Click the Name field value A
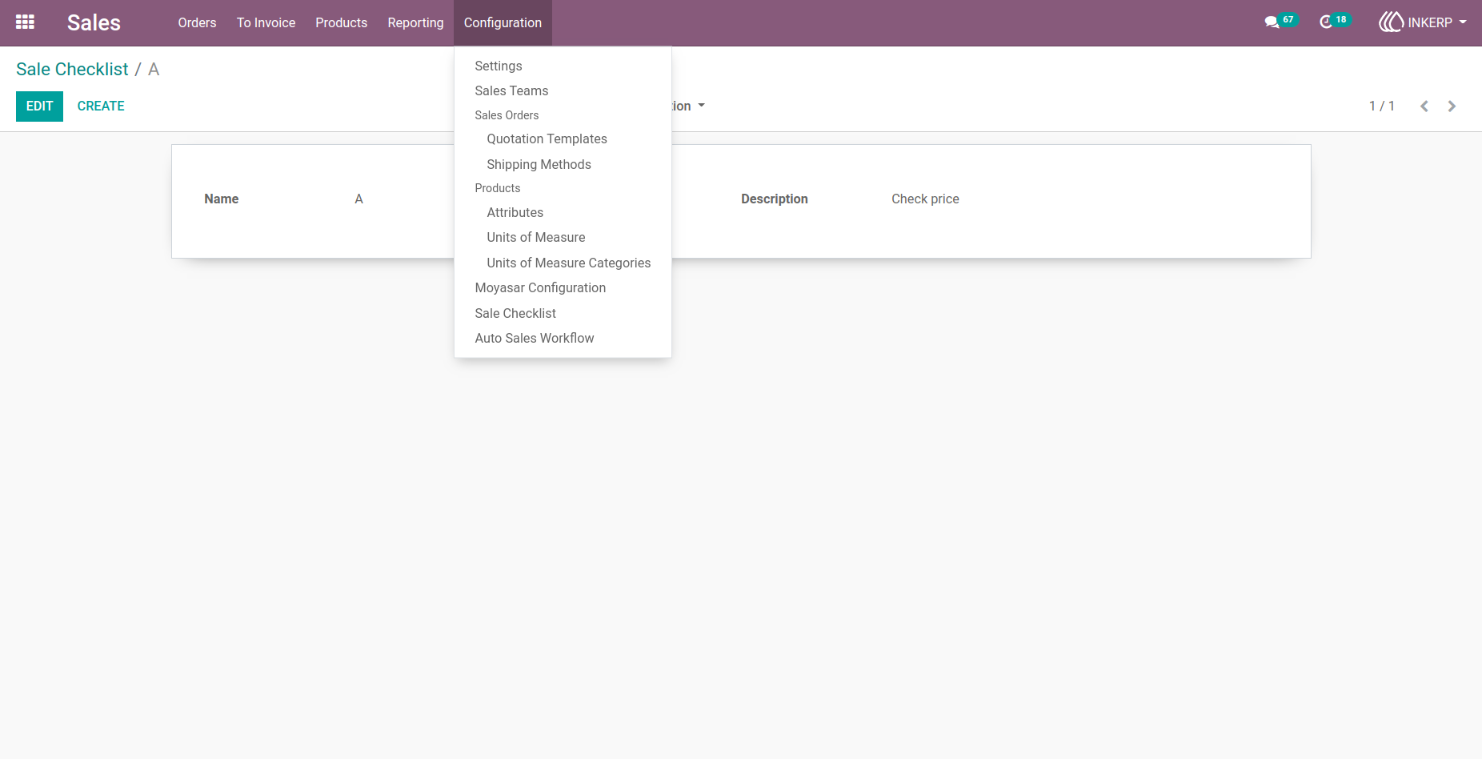This screenshot has width=1482, height=759. (359, 199)
